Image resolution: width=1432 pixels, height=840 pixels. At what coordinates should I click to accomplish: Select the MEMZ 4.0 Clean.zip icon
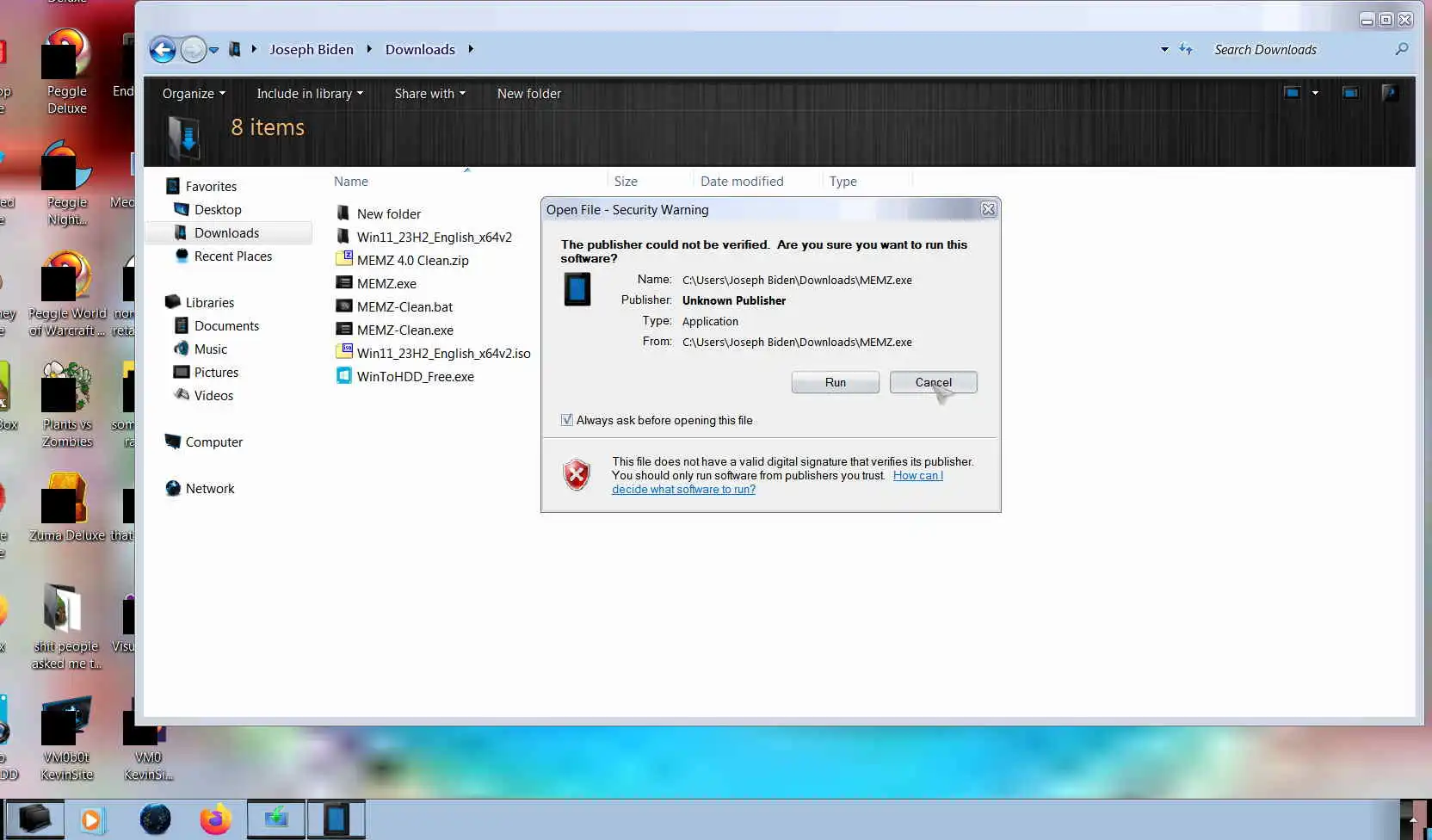click(x=343, y=259)
